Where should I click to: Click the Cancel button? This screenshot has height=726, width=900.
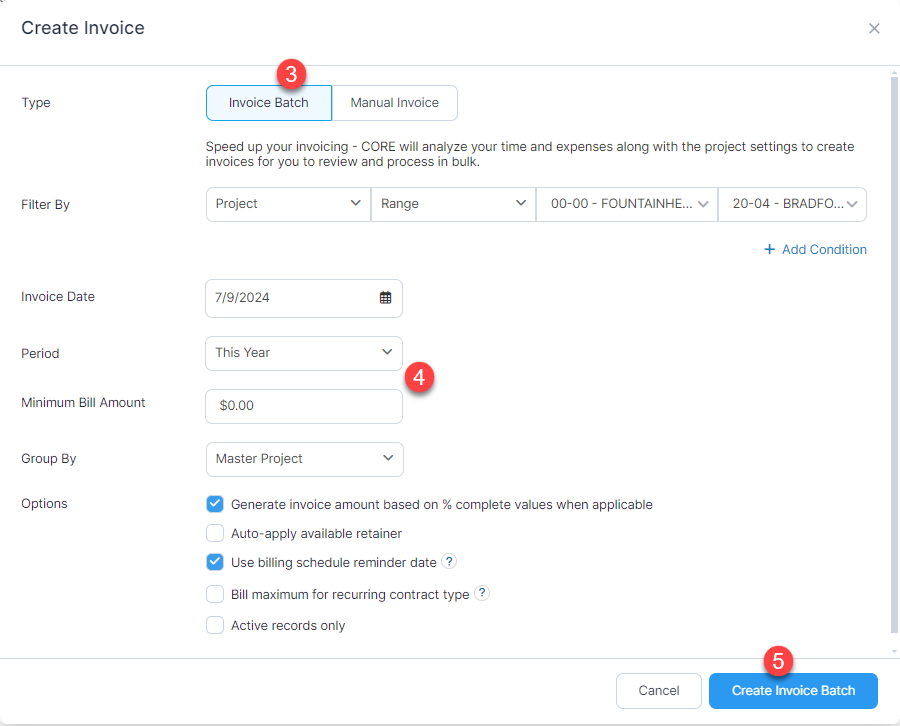(x=658, y=690)
